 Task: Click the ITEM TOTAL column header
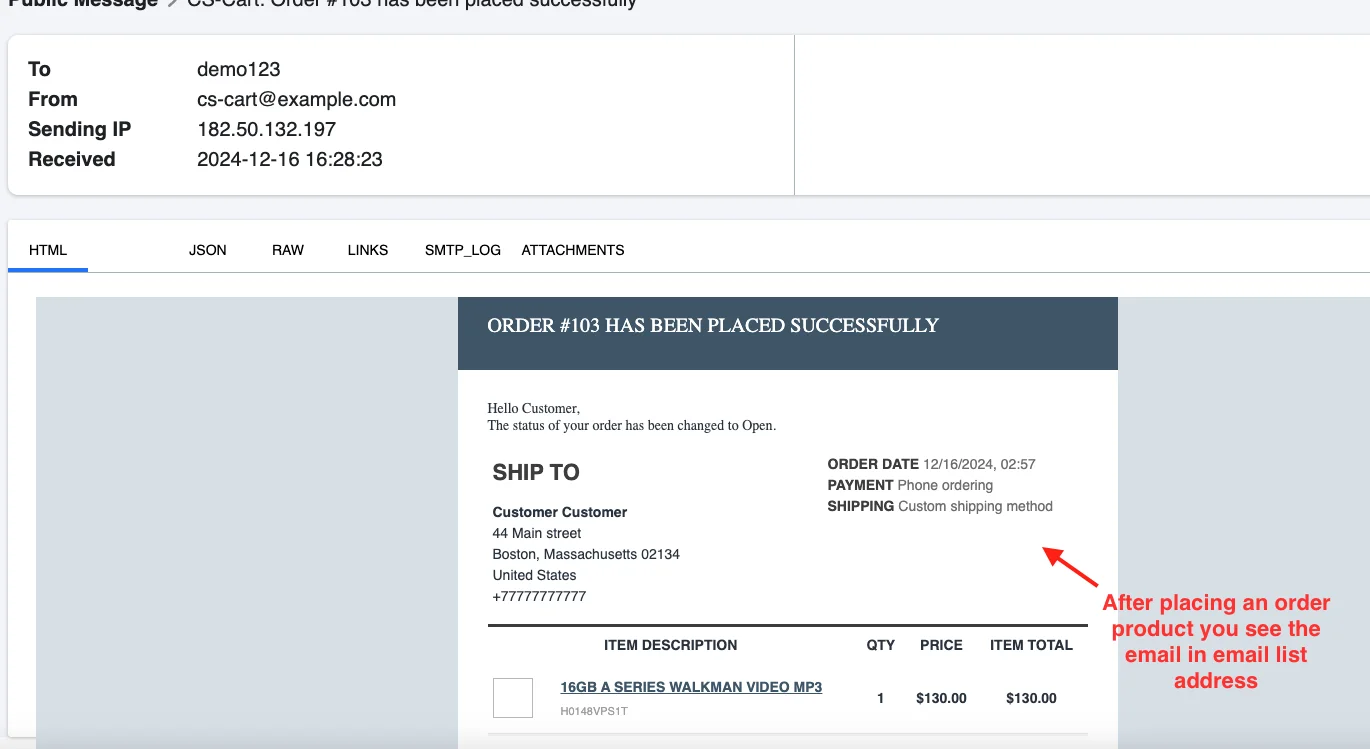click(1031, 645)
